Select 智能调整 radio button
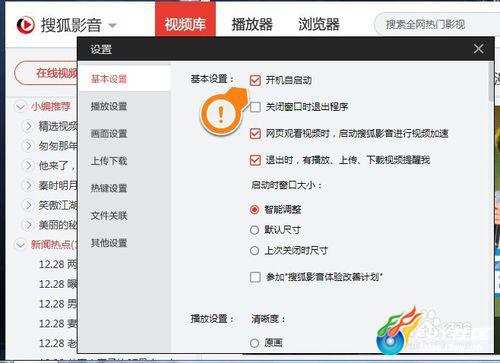Screen dimensions: 500x363 (254, 209)
